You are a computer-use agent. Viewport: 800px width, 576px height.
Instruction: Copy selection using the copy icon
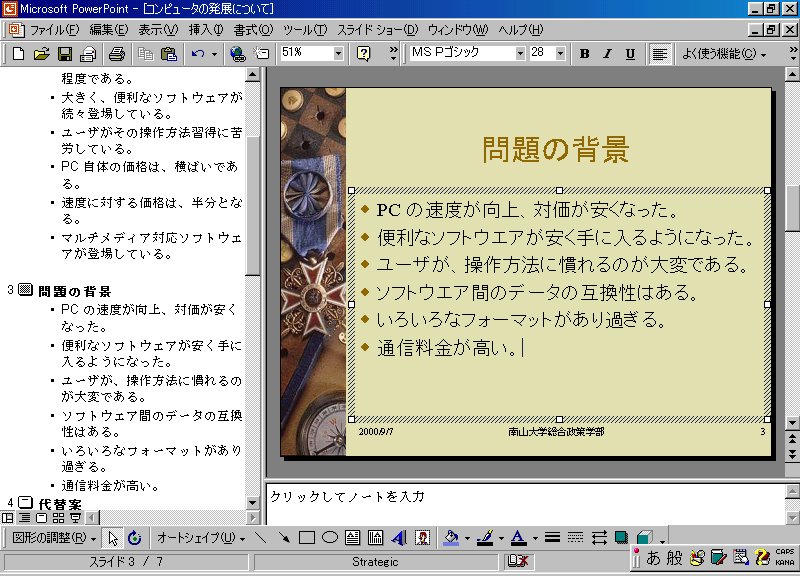145,54
